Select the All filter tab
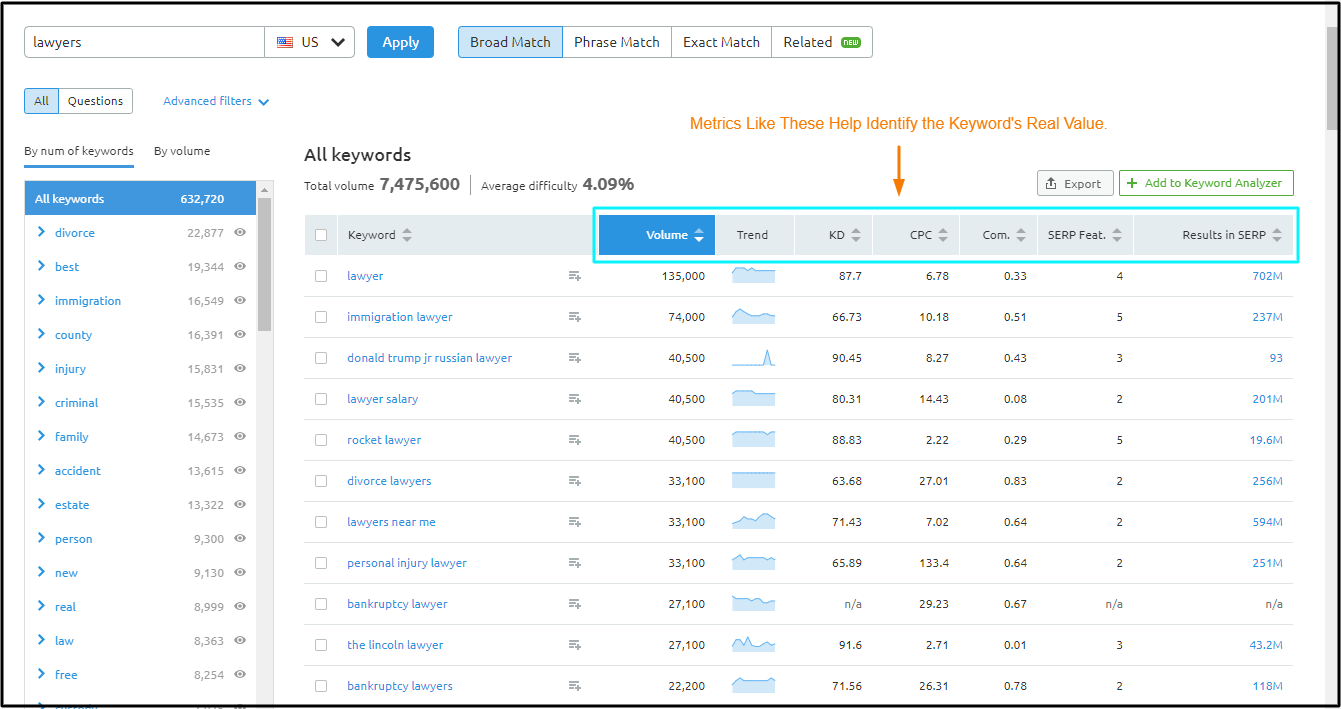 [41, 101]
